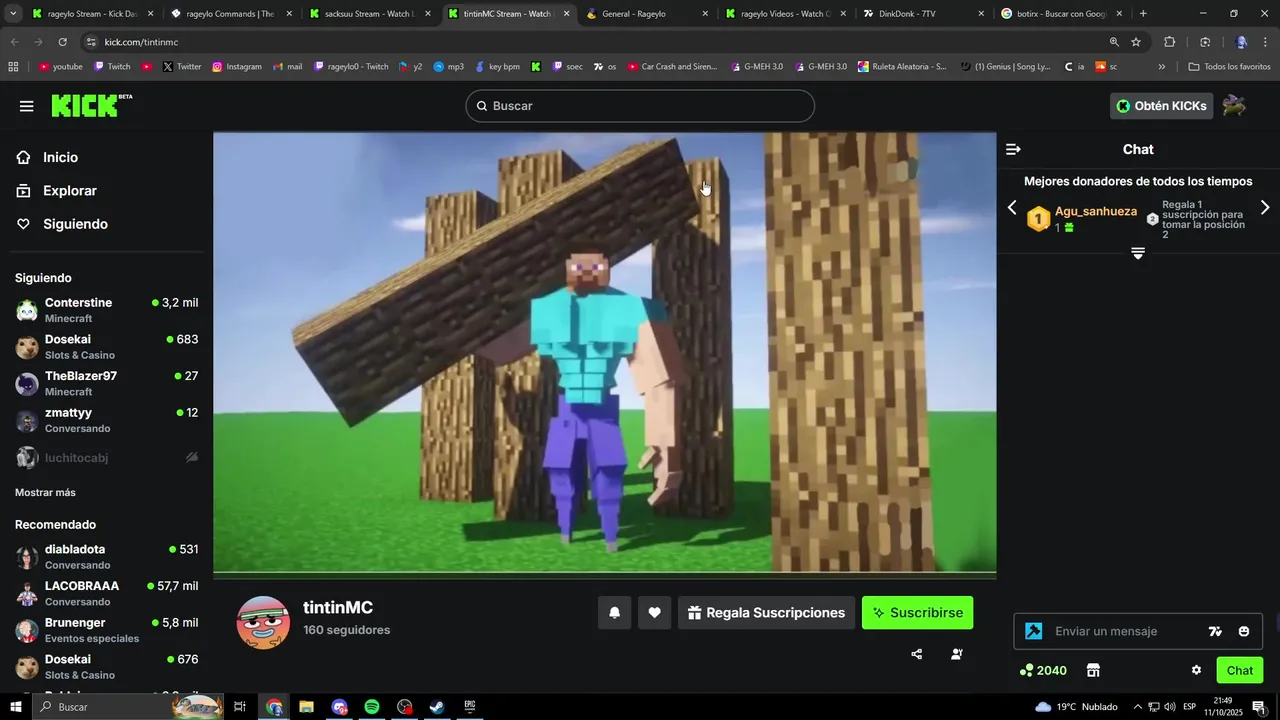Switch to sacksuu Stream tab
Screen dimensions: 1280x720
(368, 14)
